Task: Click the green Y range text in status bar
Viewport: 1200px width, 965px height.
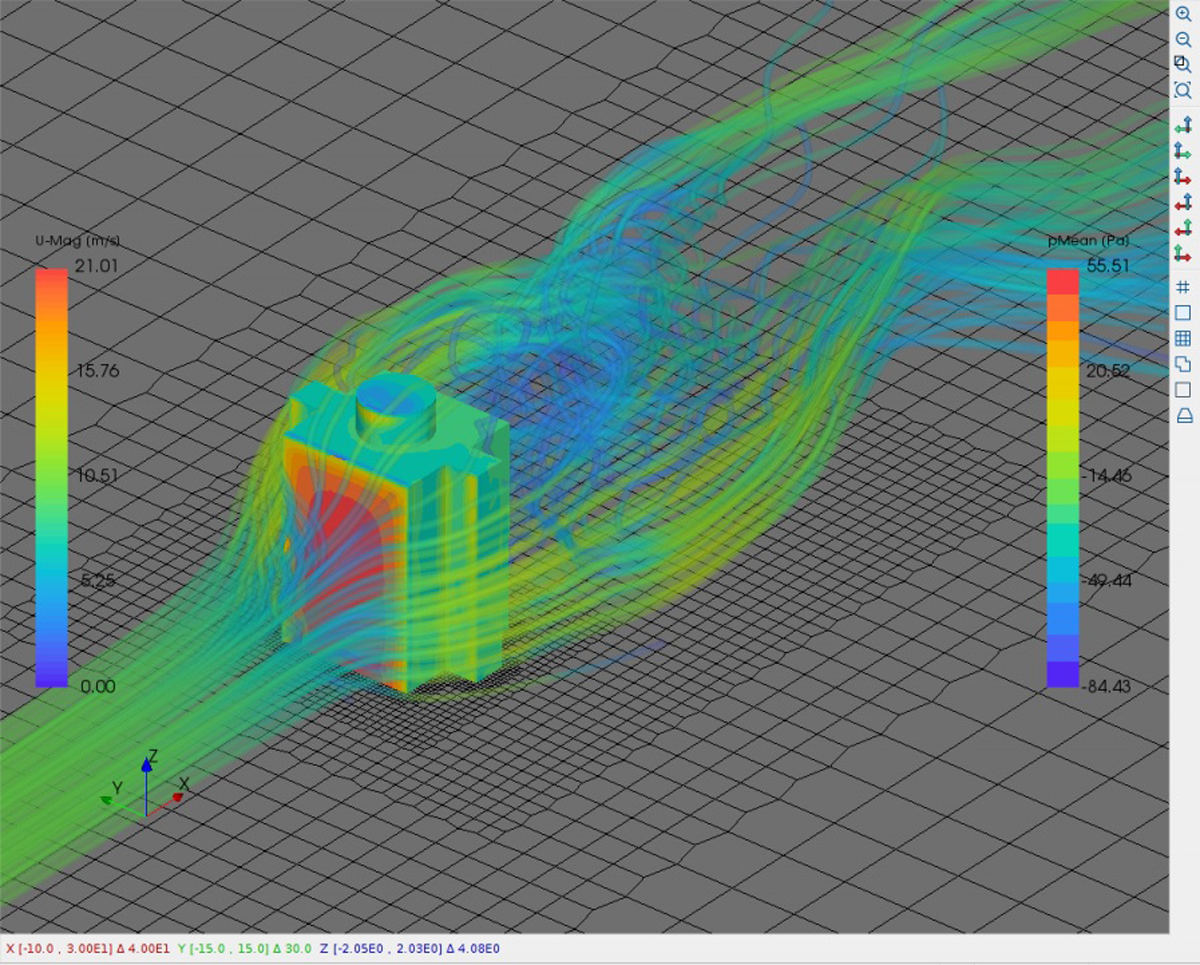Action: tap(245, 948)
